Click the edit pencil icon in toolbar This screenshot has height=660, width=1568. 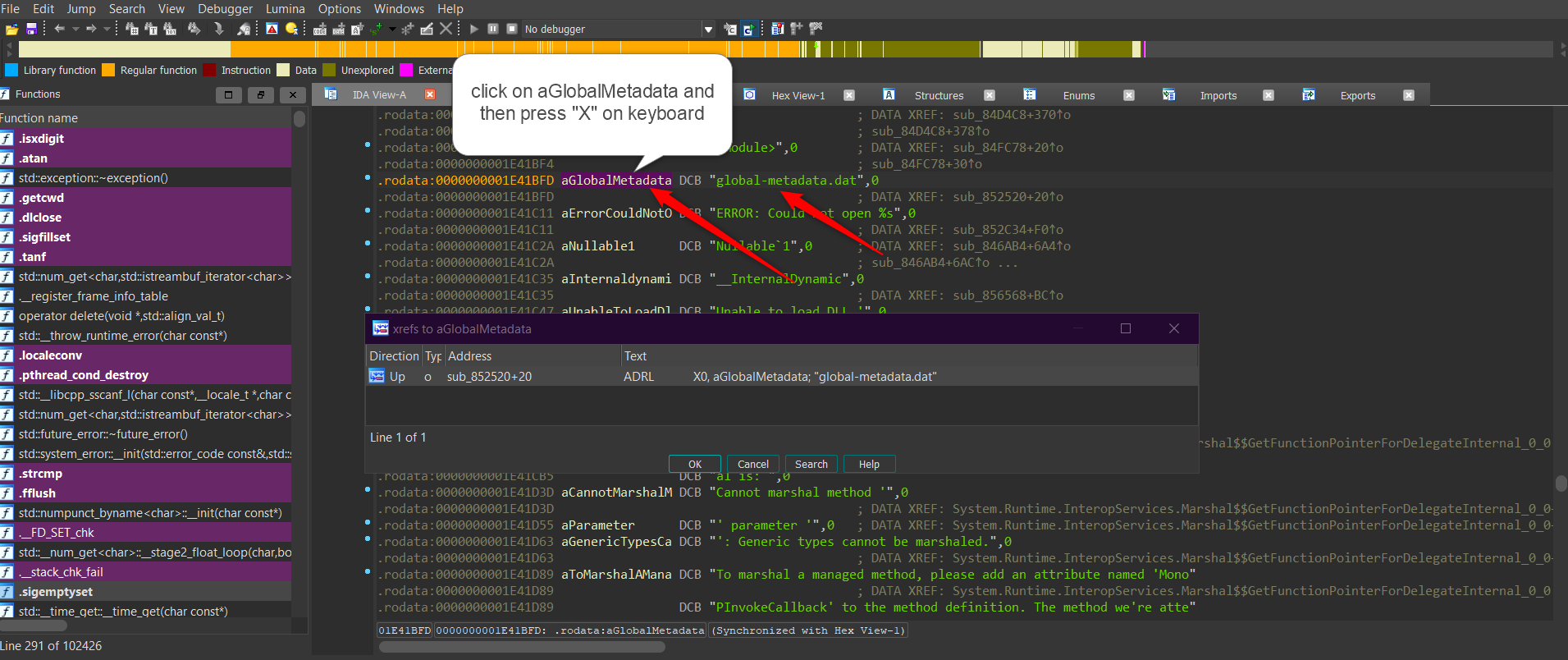[x=427, y=29]
